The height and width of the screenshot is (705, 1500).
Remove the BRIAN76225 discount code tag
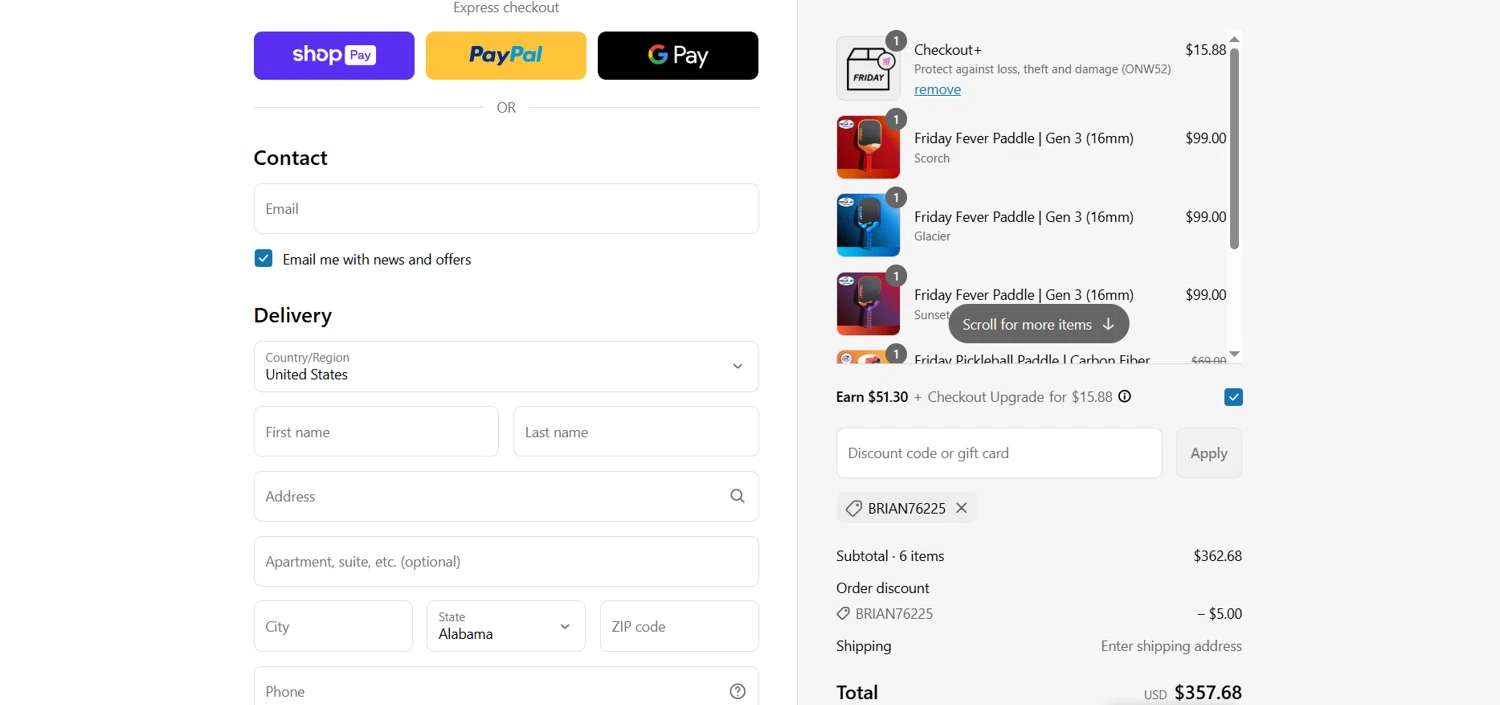961,508
